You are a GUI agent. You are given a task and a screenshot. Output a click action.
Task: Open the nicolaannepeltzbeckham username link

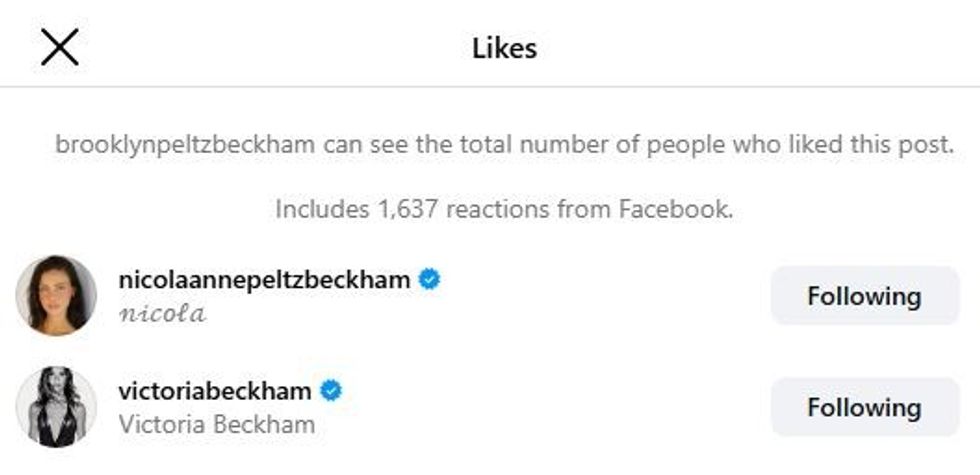[x=264, y=280]
